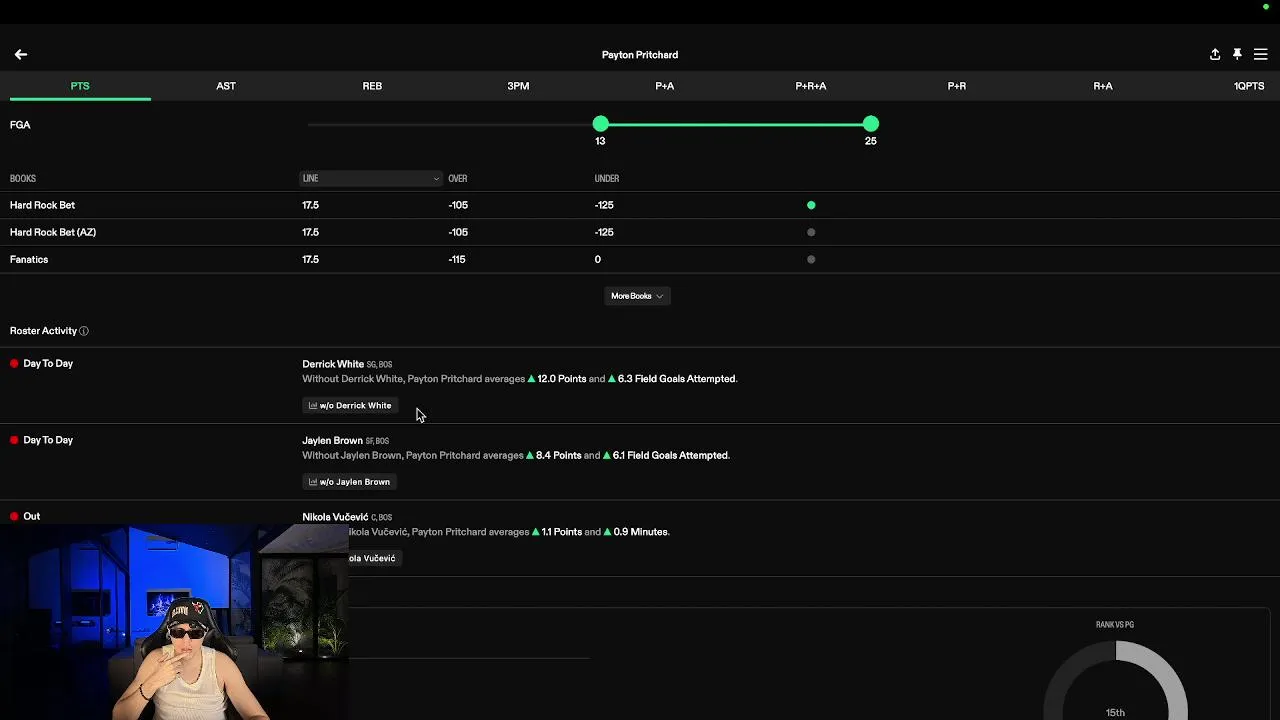Image resolution: width=1280 pixels, height=720 pixels.
Task: Open the P+A tab
Action: tap(665, 86)
